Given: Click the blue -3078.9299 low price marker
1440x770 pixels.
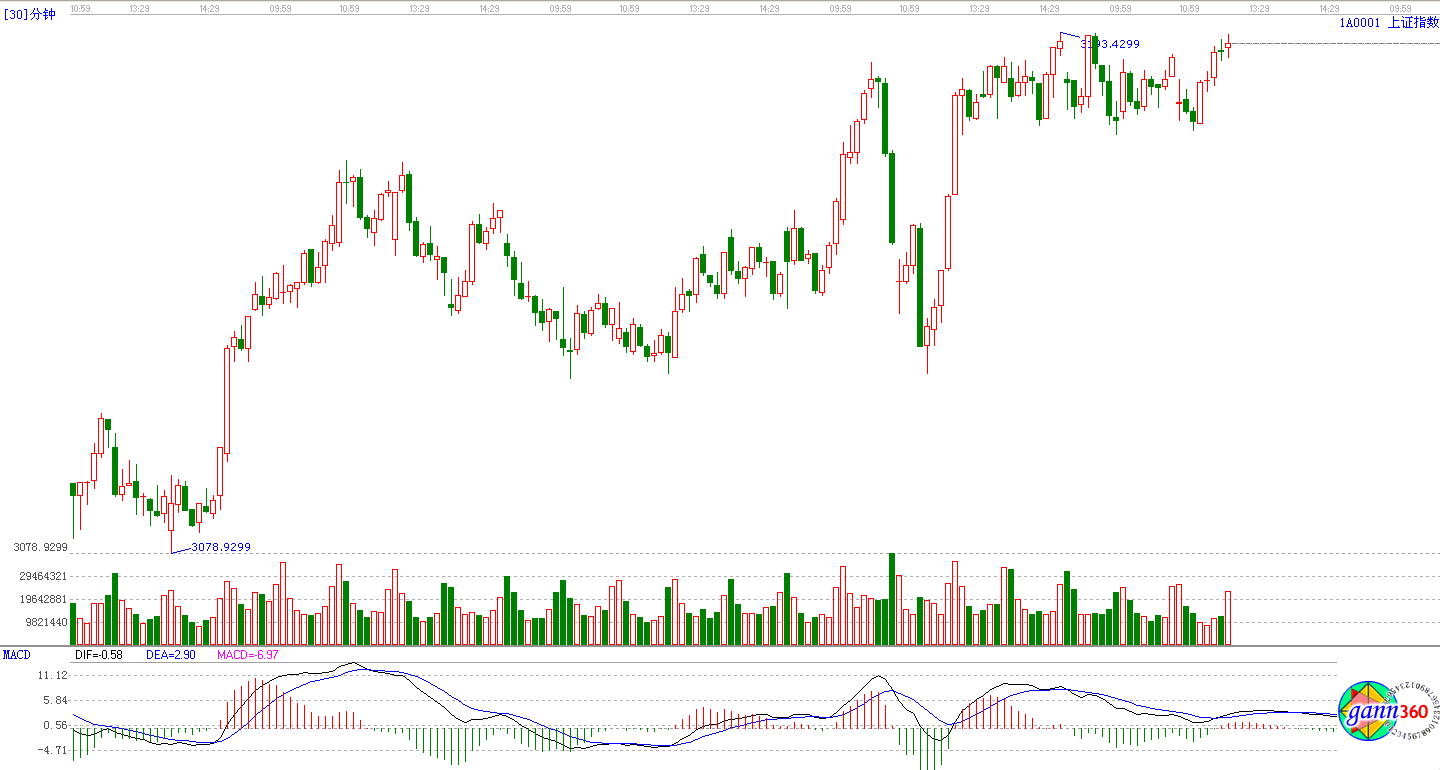Looking at the screenshot, I should (220, 547).
